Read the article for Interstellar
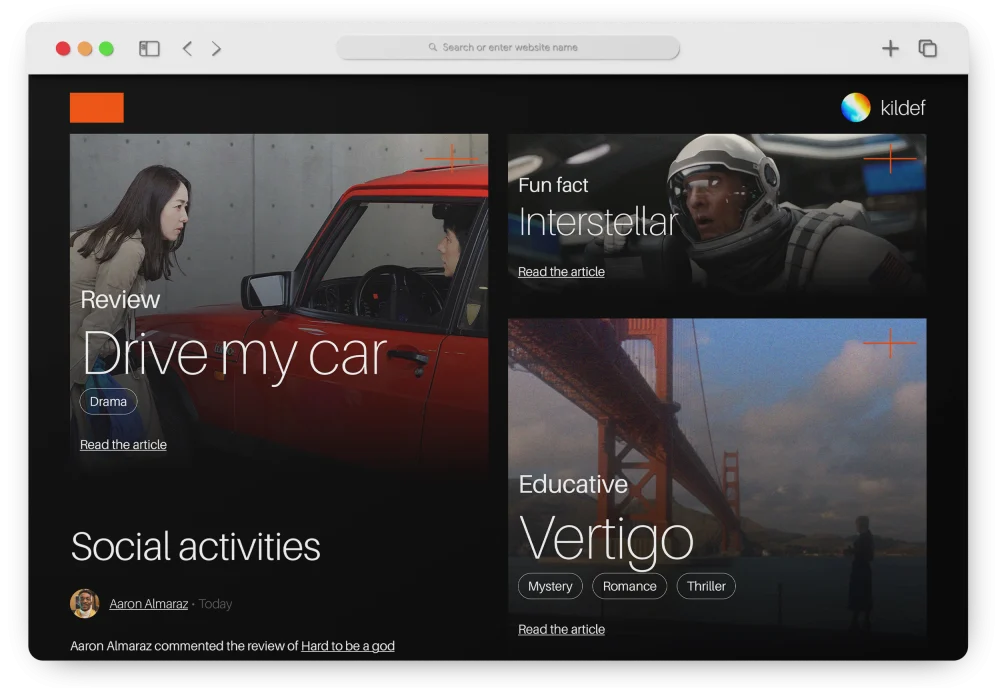The image size is (1000, 688). click(561, 272)
